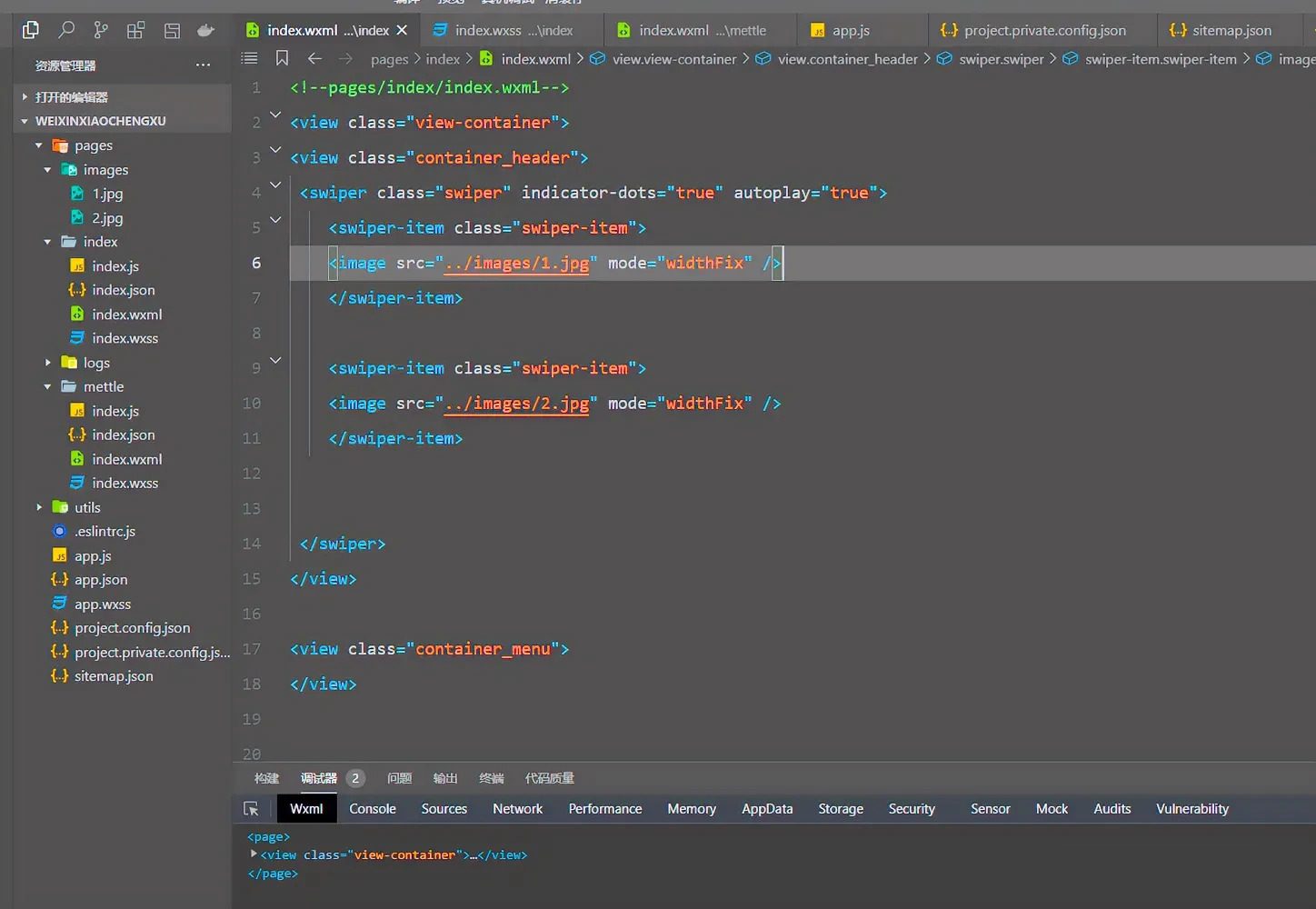Screen dimensions: 1316x909
Task: Close the index.wxml editor tab
Action: point(402,30)
